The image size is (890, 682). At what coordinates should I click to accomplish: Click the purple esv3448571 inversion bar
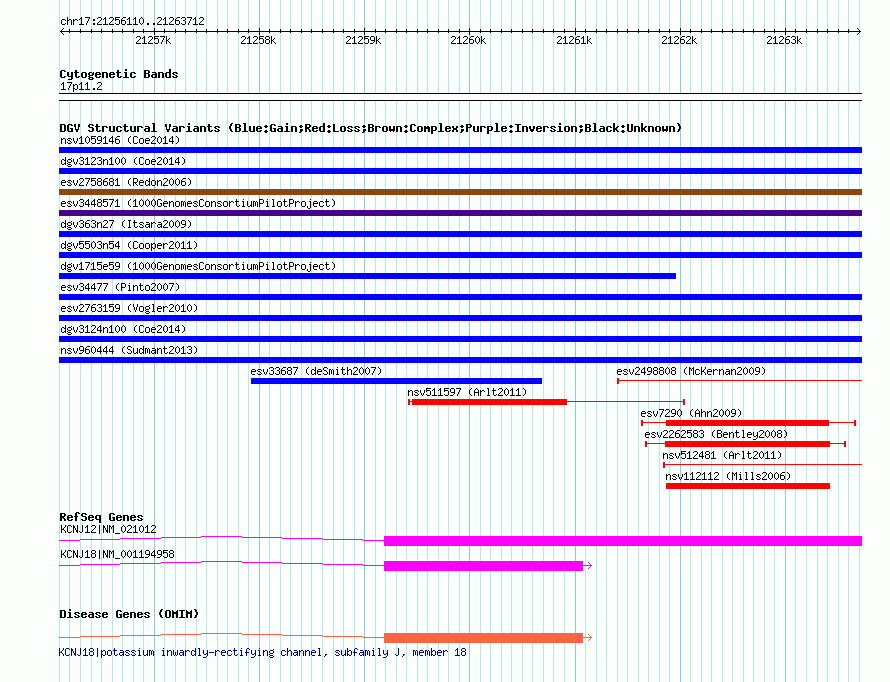[x=460, y=213]
